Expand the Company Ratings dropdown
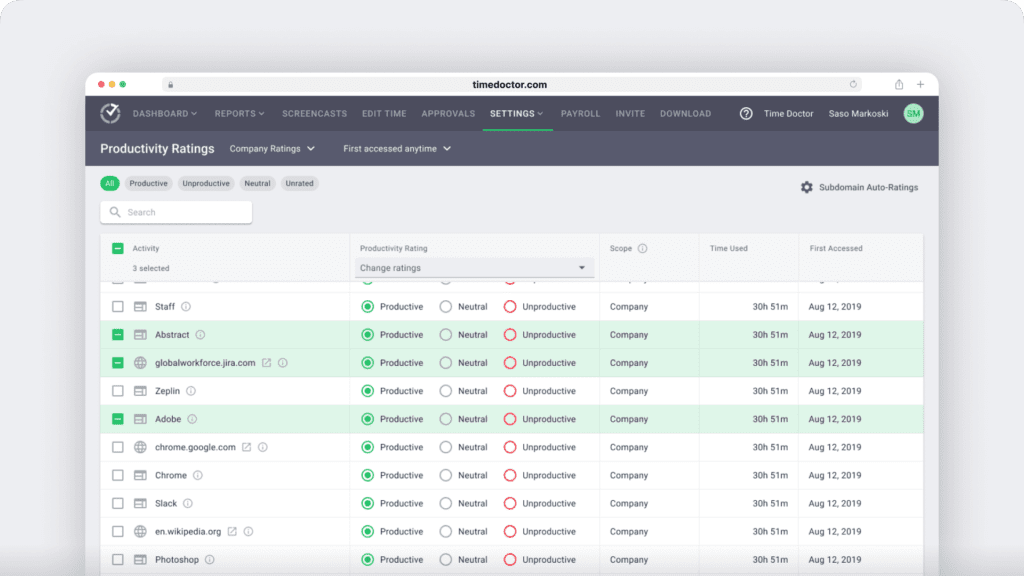The height and width of the screenshot is (576, 1024). click(x=272, y=148)
